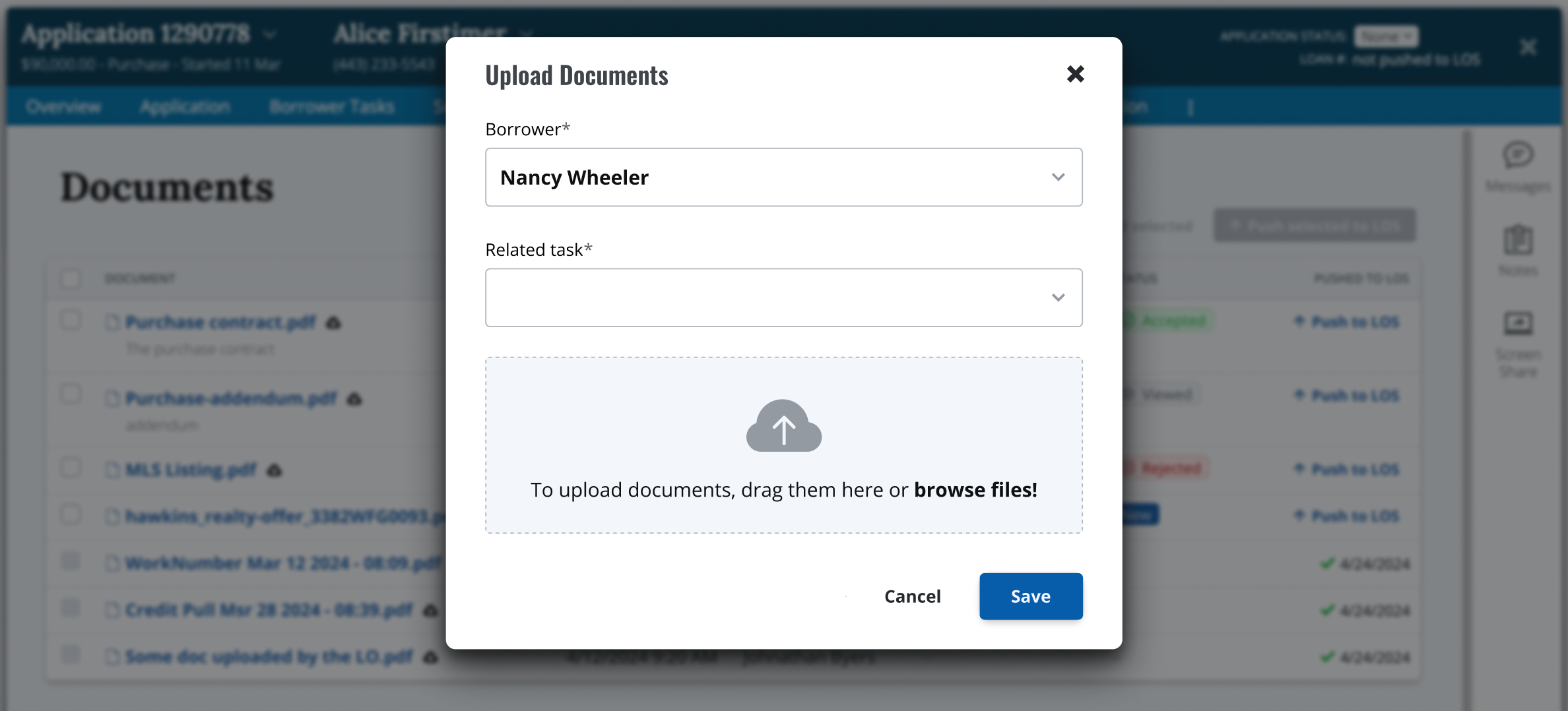Expand the Application 1290778 chevron
The height and width of the screenshot is (711, 1568).
[269, 34]
